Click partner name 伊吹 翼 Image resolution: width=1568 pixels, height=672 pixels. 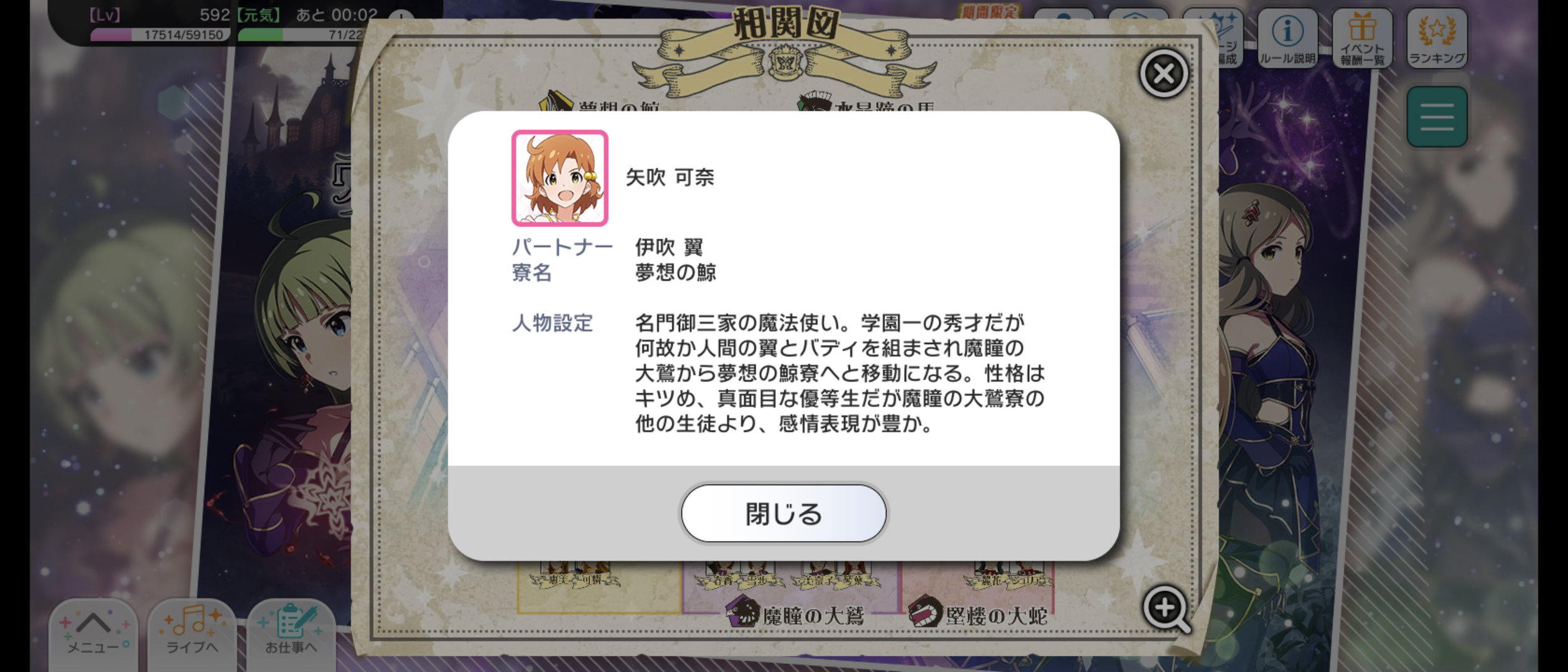tap(669, 247)
